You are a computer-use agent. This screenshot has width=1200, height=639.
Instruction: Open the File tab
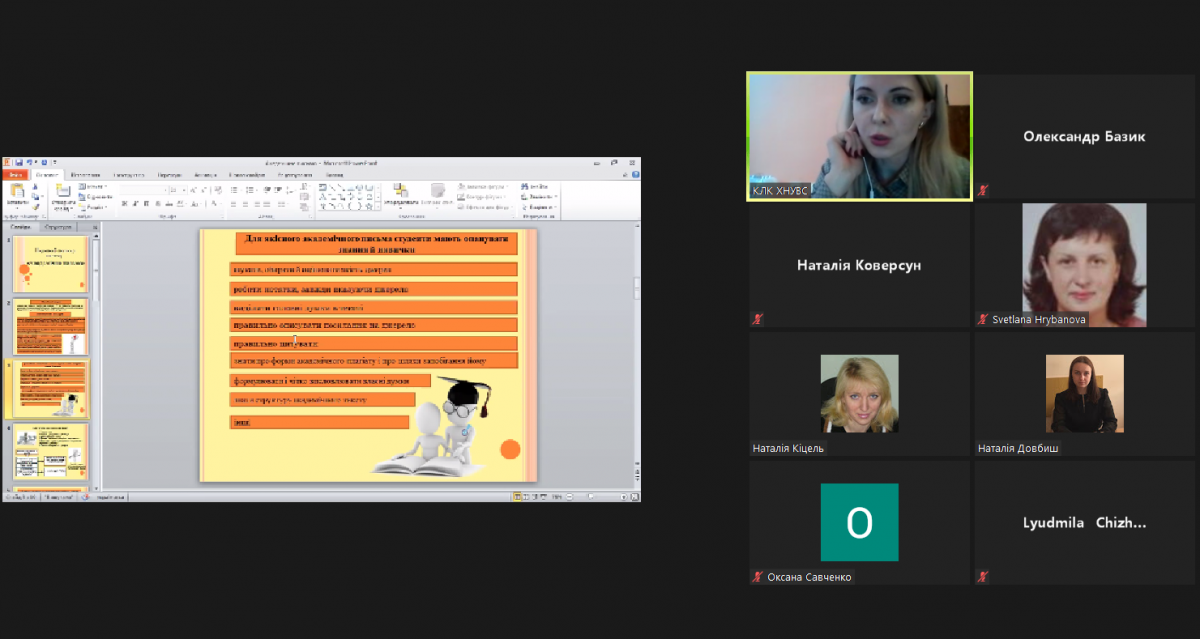click(x=14, y=174)
